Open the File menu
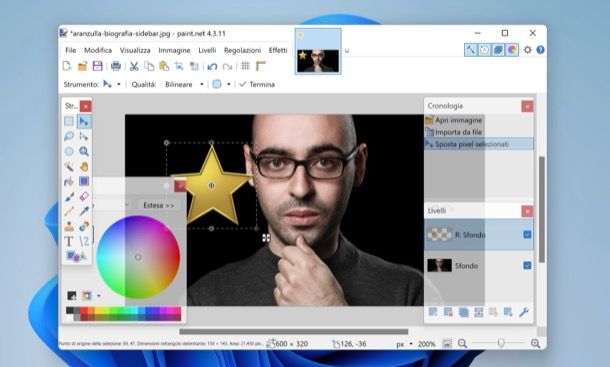This screenshot has width=610, height=367. click(71, 50)
